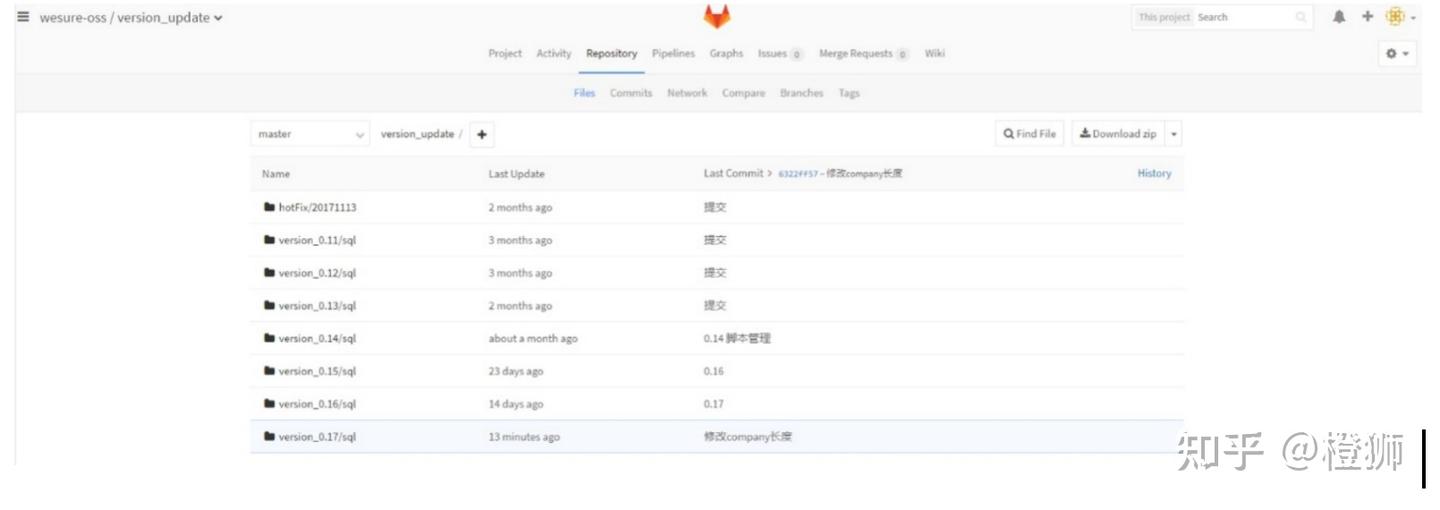The height and width of the screenshot is (510, 1440).
Task: Open the Compare sub-tab
Action: [x=744, y=93]
